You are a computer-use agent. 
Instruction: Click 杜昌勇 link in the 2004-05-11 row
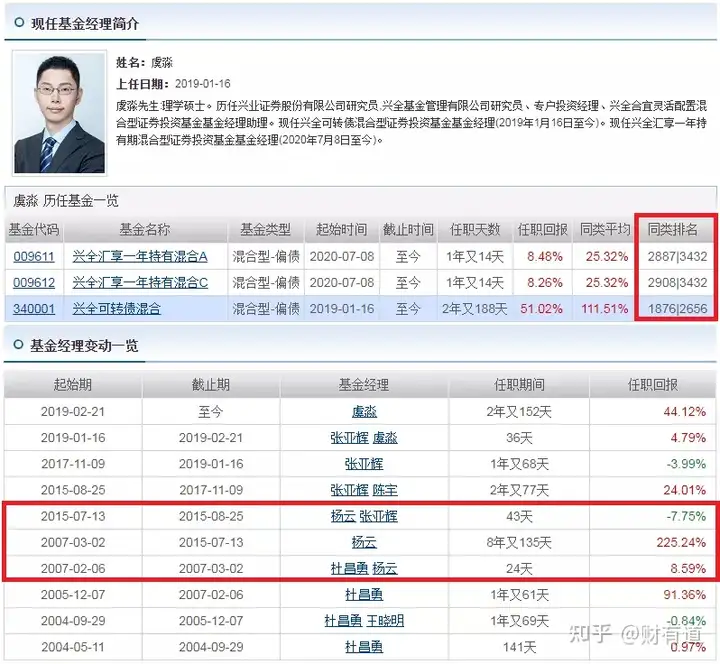[x=364, y=647]
